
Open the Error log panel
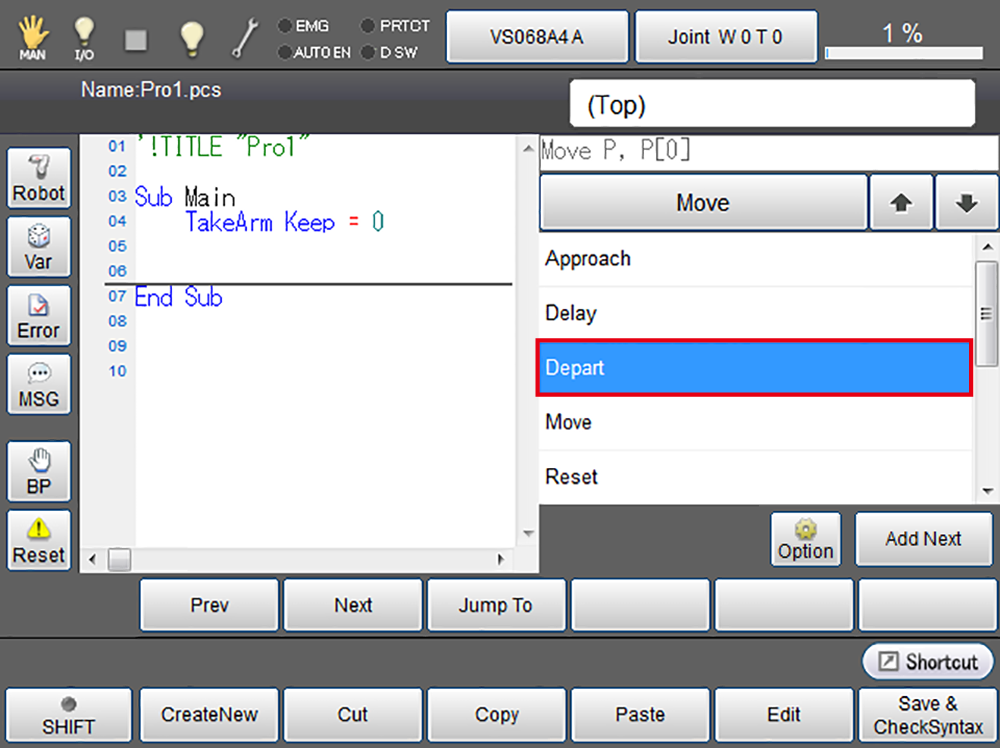coord(39,316)
